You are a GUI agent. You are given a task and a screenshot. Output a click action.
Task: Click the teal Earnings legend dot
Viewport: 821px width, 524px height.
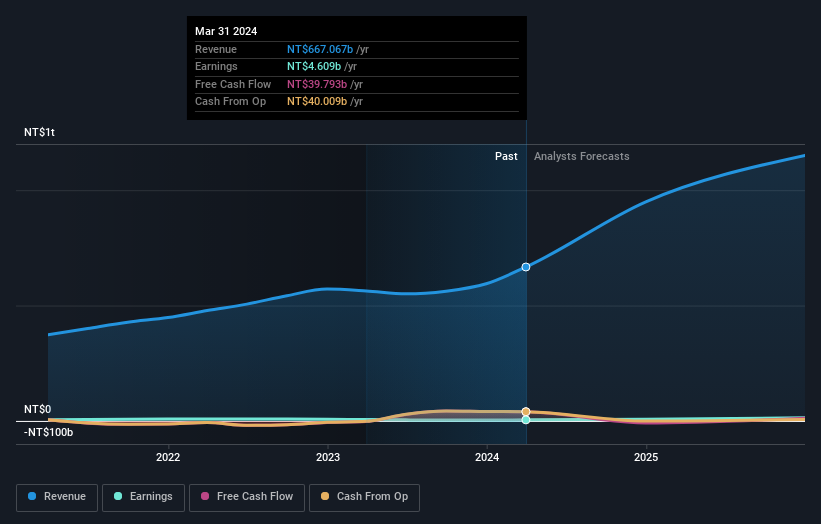coord(118,496)
